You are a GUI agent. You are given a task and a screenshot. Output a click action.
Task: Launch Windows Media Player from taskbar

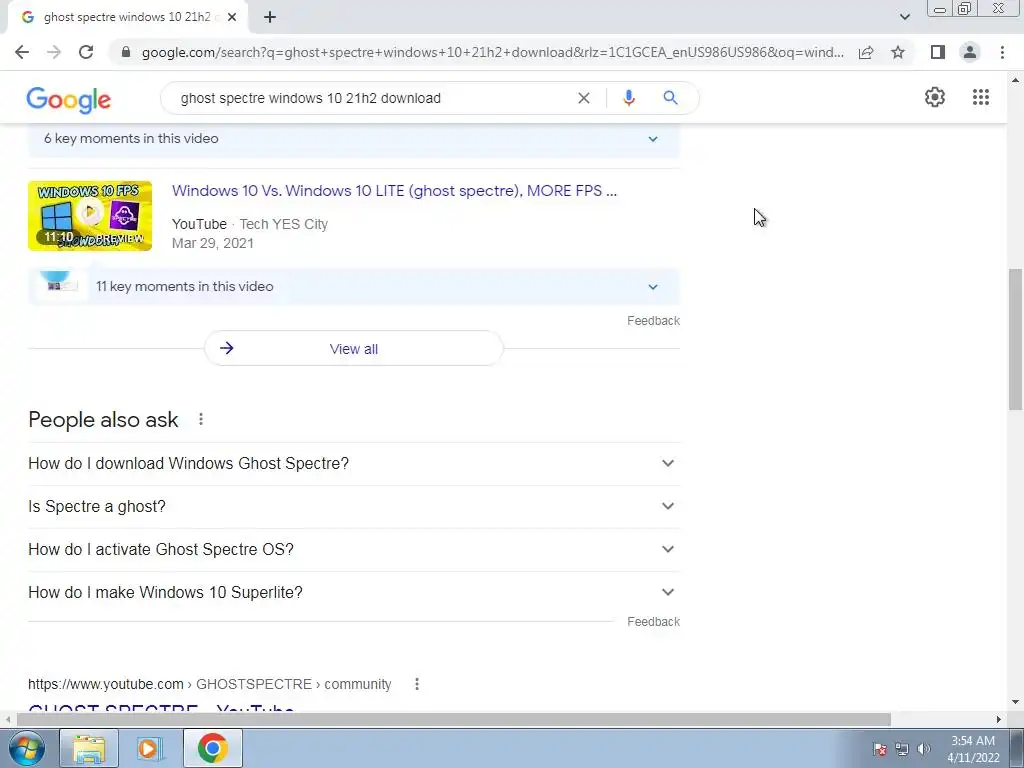149,748
